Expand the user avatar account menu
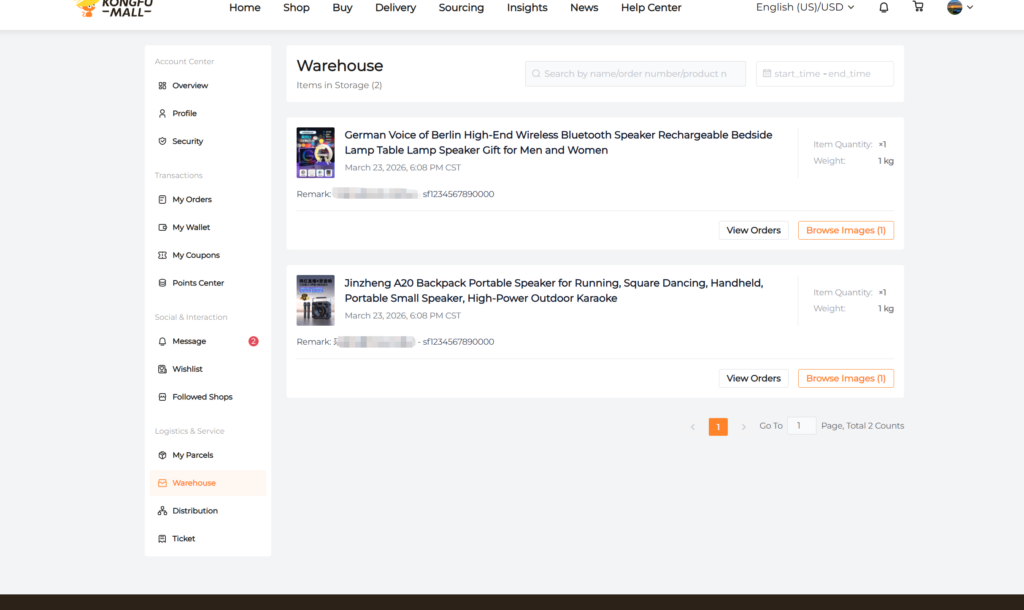 pyautogui.click(x=959, y=7)
